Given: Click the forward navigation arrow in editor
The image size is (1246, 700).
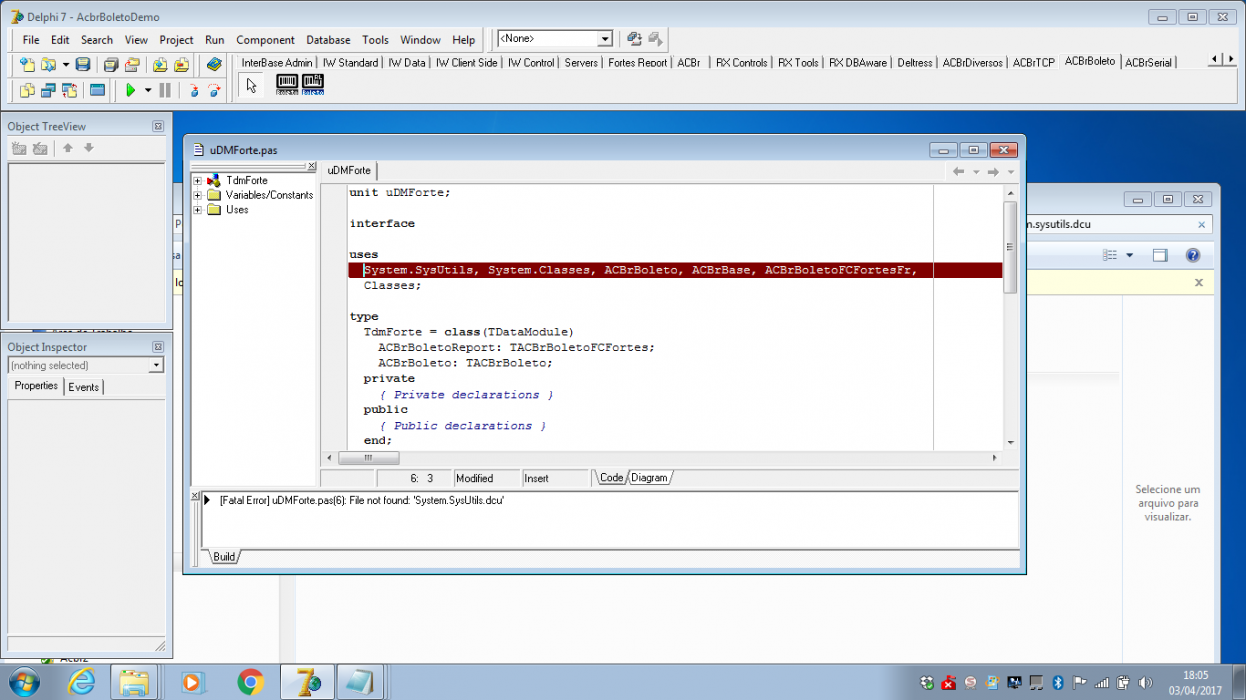Looking at the screenshot, I should pos(993,172).
